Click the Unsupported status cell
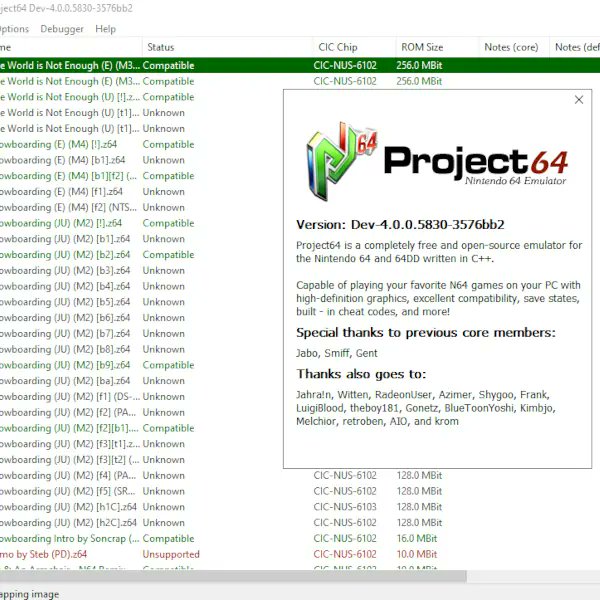600x600 pixels. [171, 554]
